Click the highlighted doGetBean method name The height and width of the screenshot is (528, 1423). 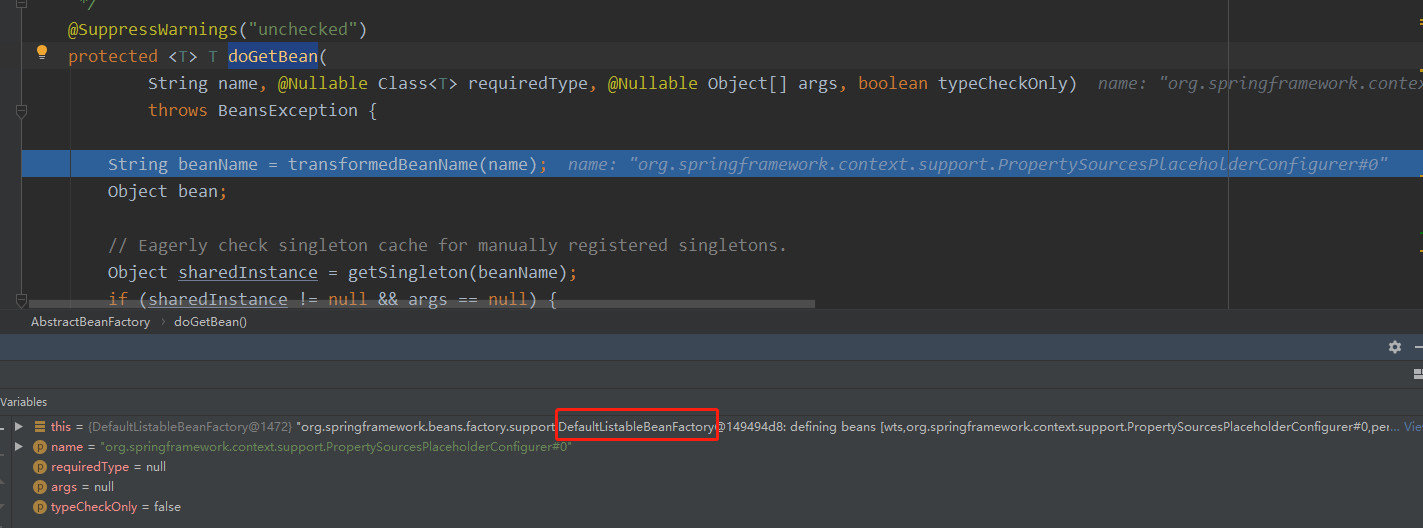(272, 56)
